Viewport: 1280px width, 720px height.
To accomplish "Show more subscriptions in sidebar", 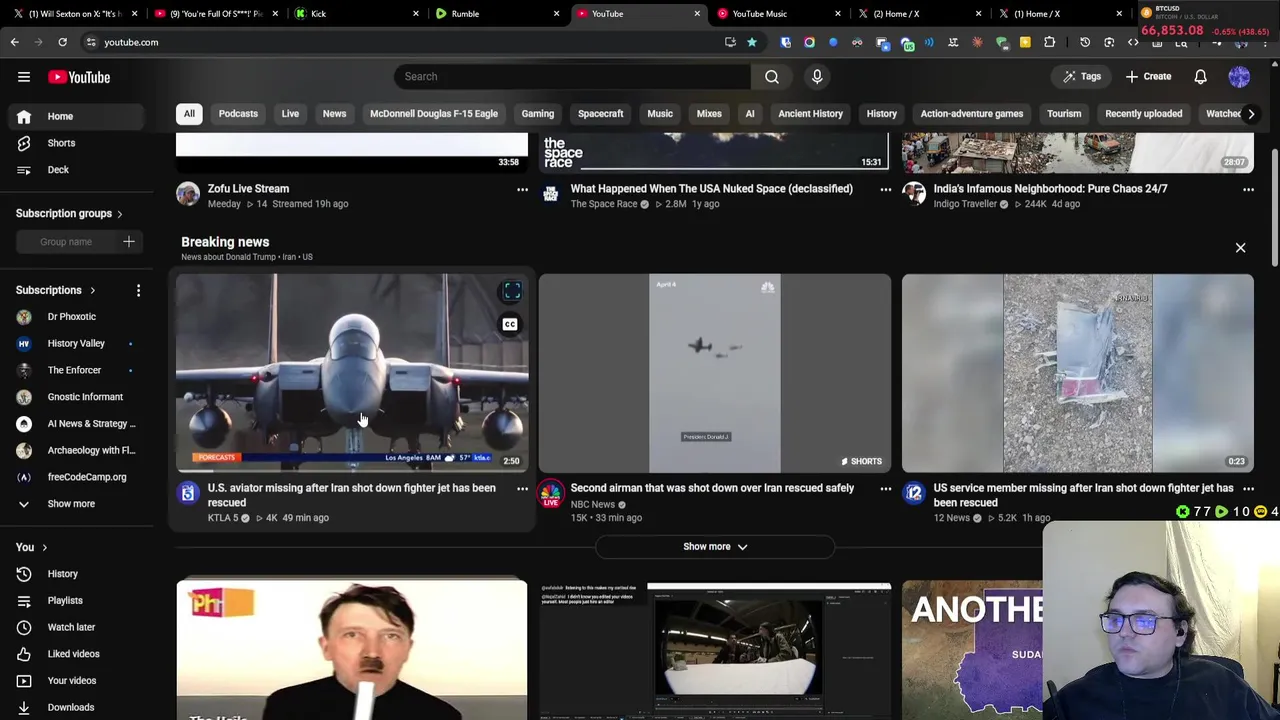I will 71,504.
